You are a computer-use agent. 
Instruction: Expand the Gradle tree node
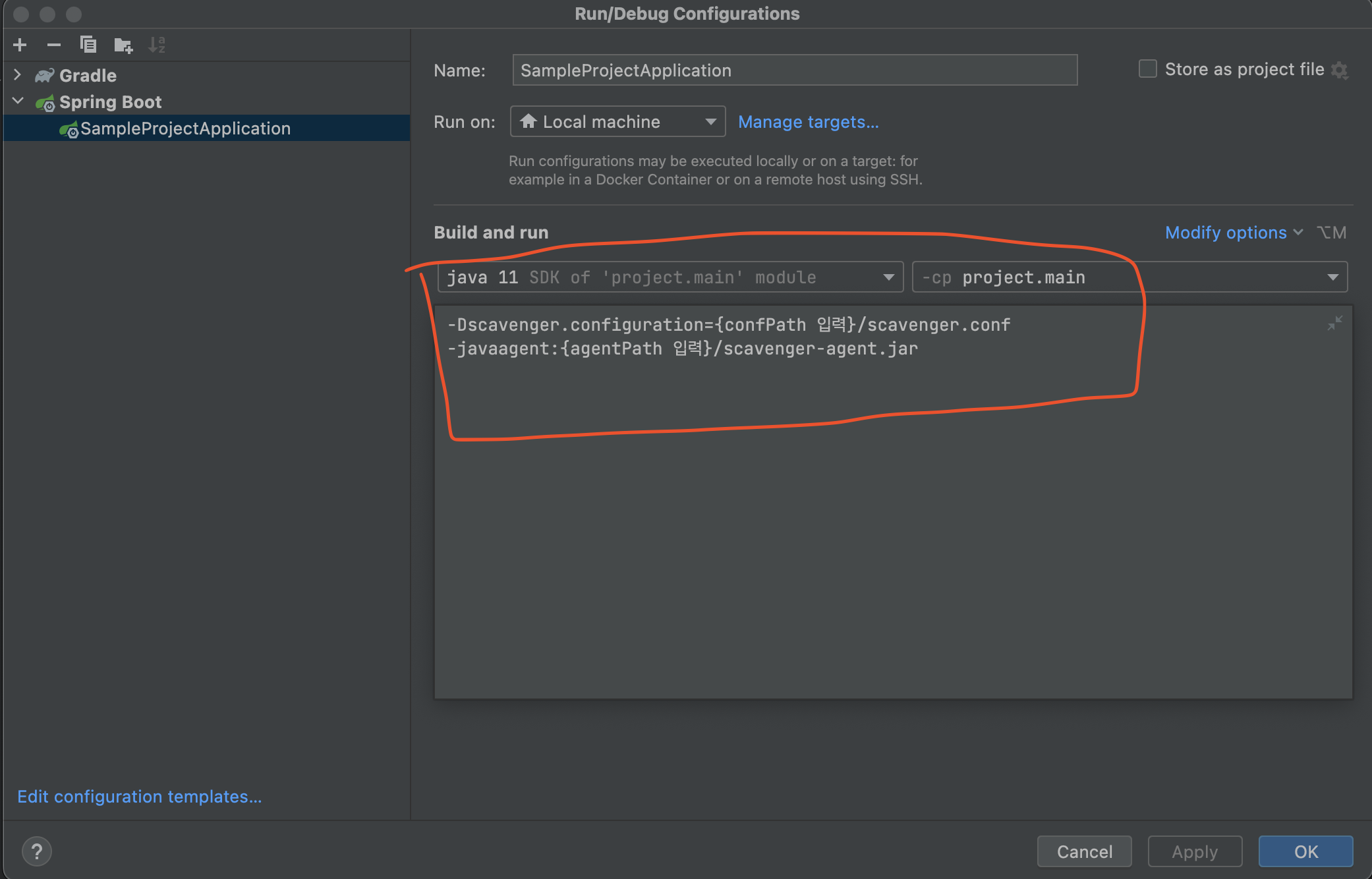tap(18, 75)
